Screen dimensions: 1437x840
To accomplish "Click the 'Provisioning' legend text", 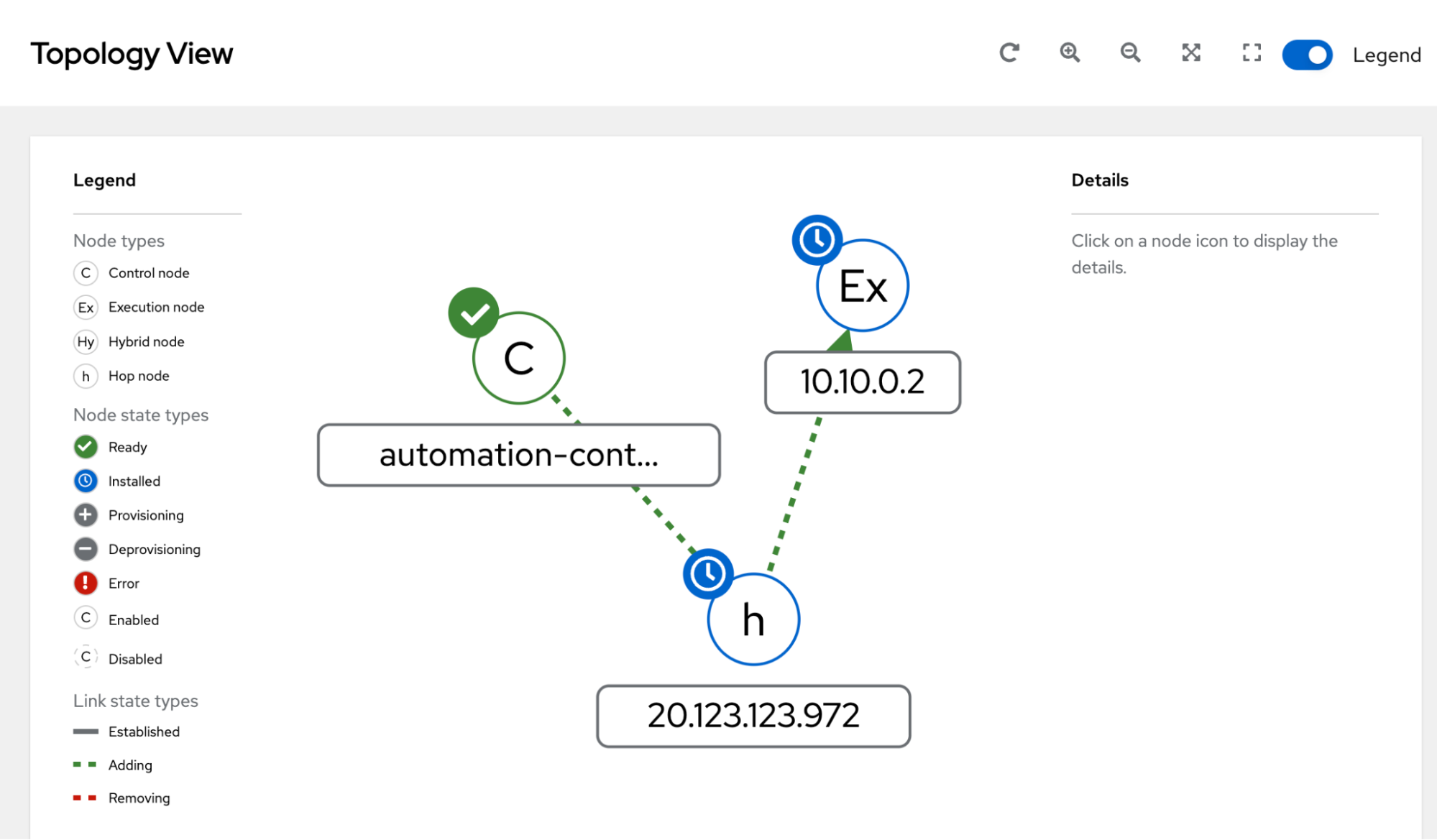I will click(x=146, y=515).
